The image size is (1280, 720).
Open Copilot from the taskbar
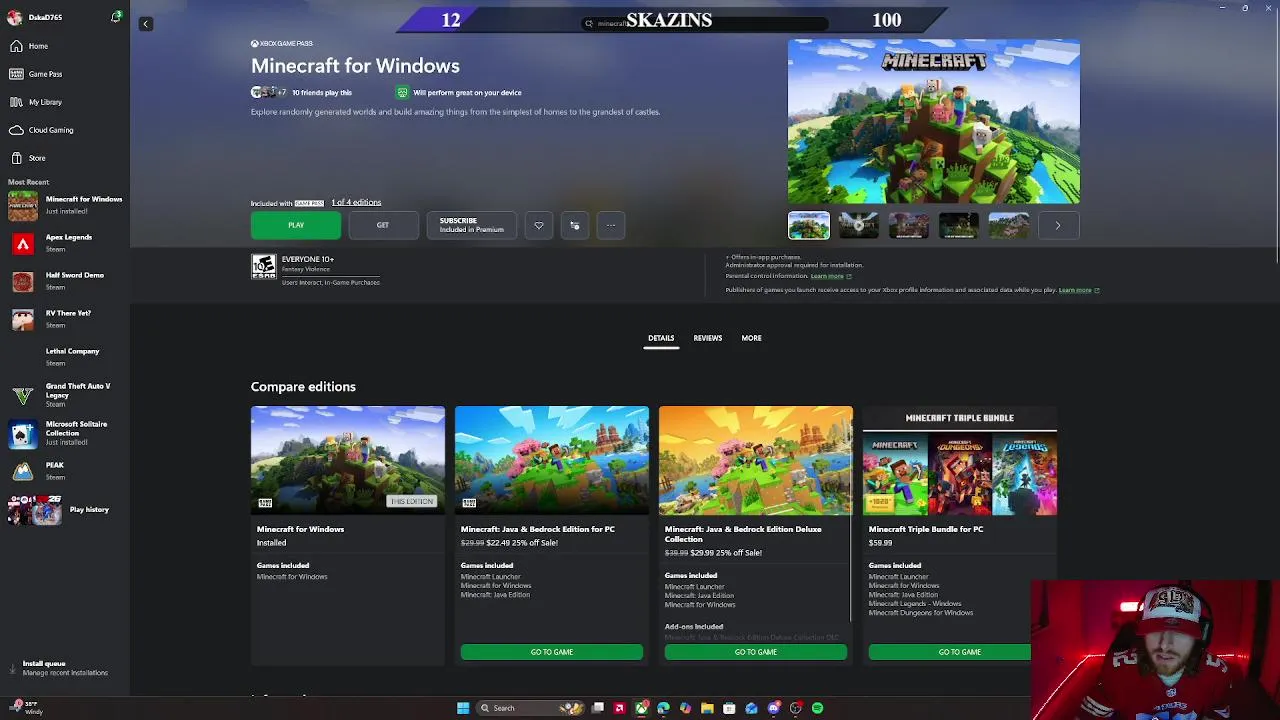[x=685, y=708]
